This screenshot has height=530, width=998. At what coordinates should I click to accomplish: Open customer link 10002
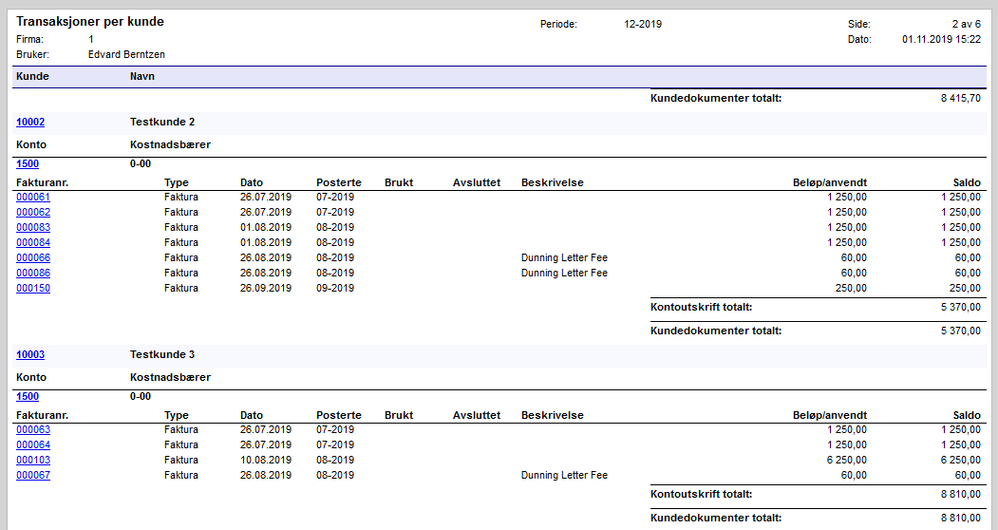[x=30, y=122]
